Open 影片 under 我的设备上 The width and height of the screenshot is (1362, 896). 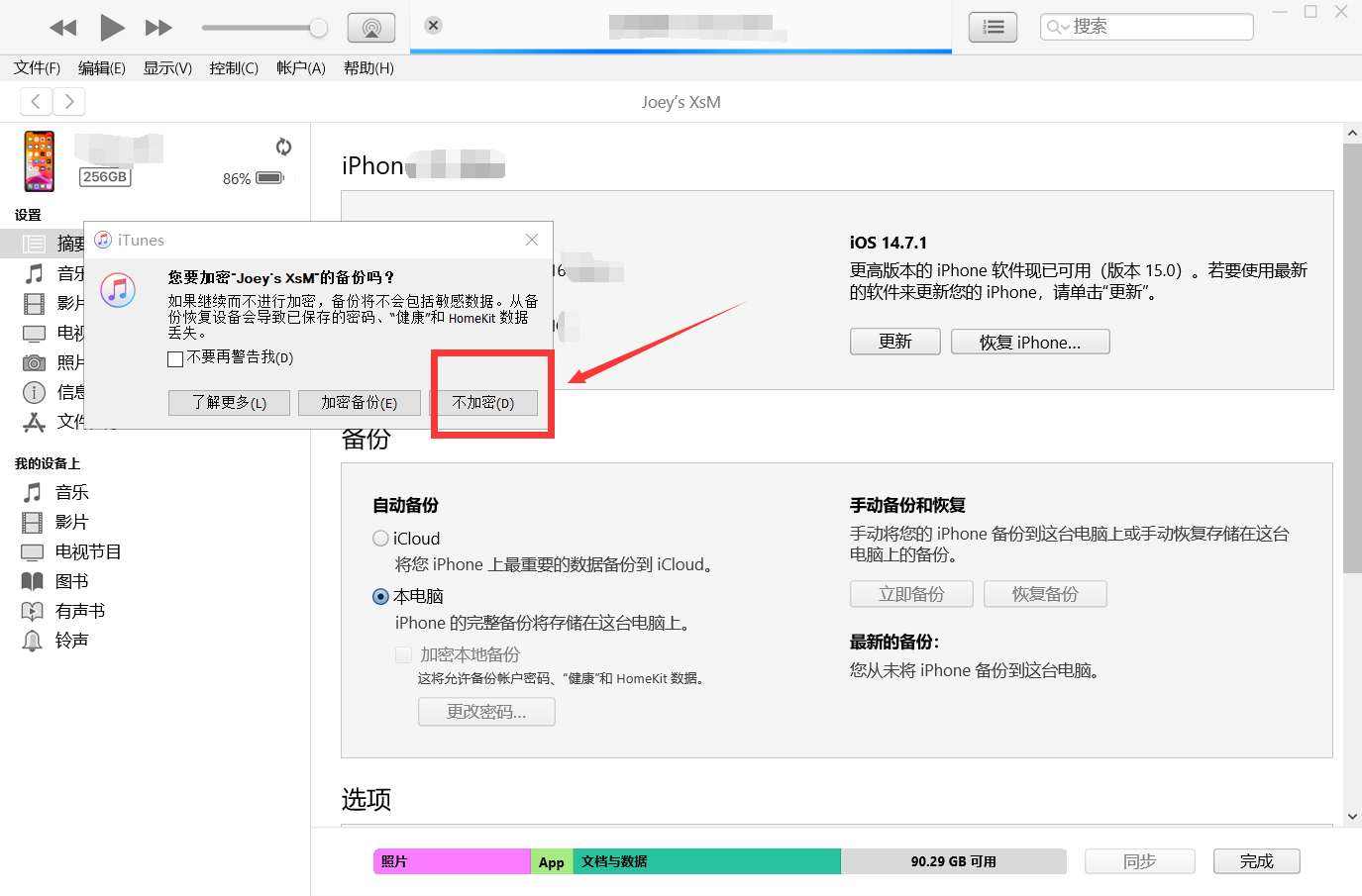pos(71,522)
